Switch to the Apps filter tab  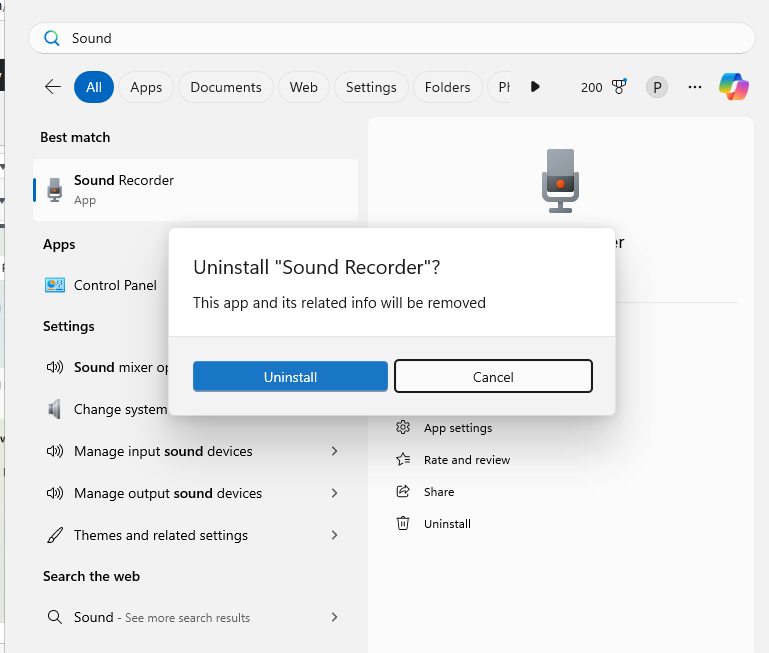[146, 87]
